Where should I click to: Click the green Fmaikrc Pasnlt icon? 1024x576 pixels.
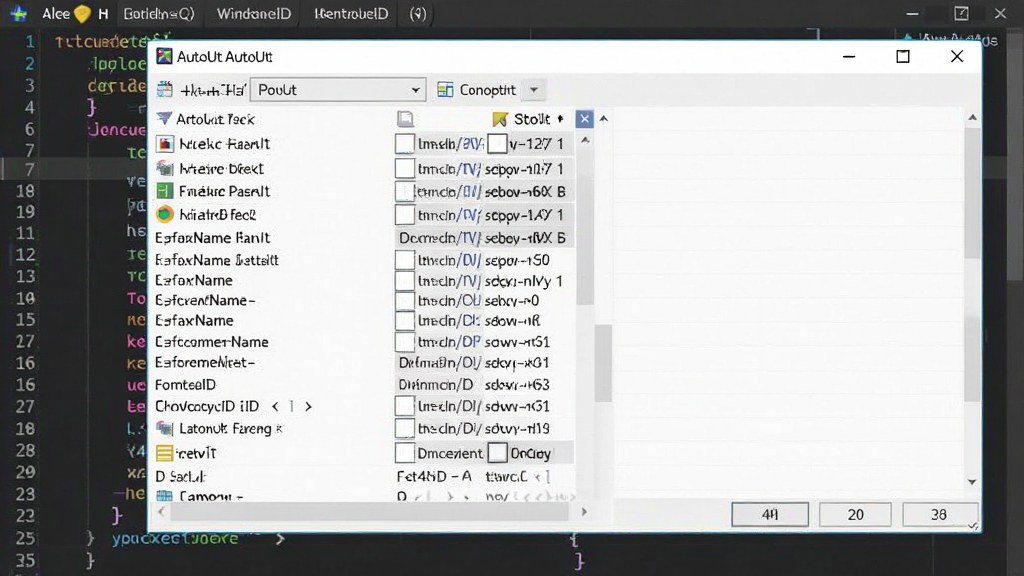[x=165, y=191]
